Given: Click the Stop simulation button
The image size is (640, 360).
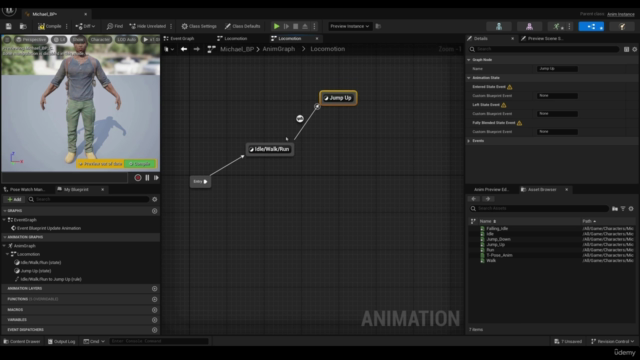Looking at the screenshot, I should [296, 26].
